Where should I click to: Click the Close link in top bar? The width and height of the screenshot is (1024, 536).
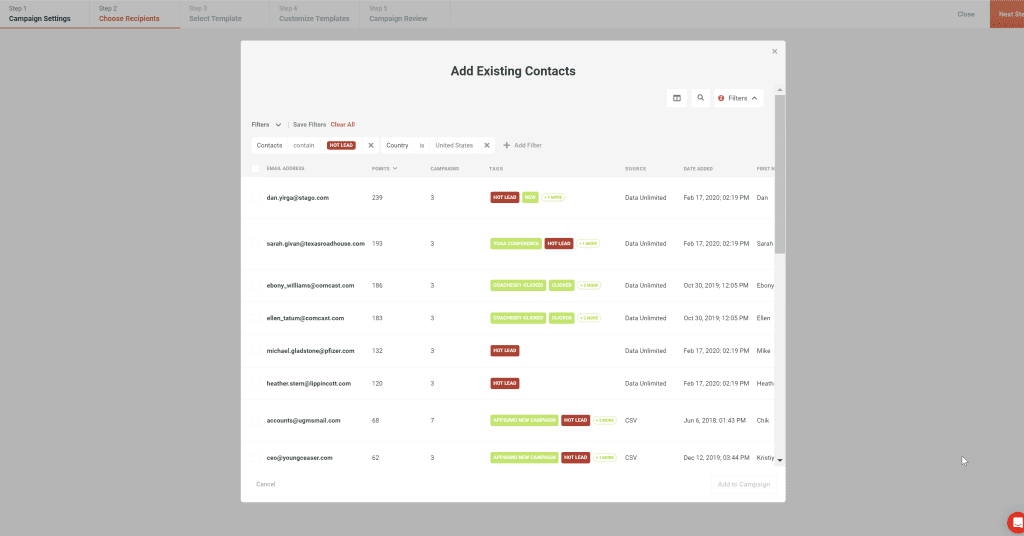[x=966, y=14]
